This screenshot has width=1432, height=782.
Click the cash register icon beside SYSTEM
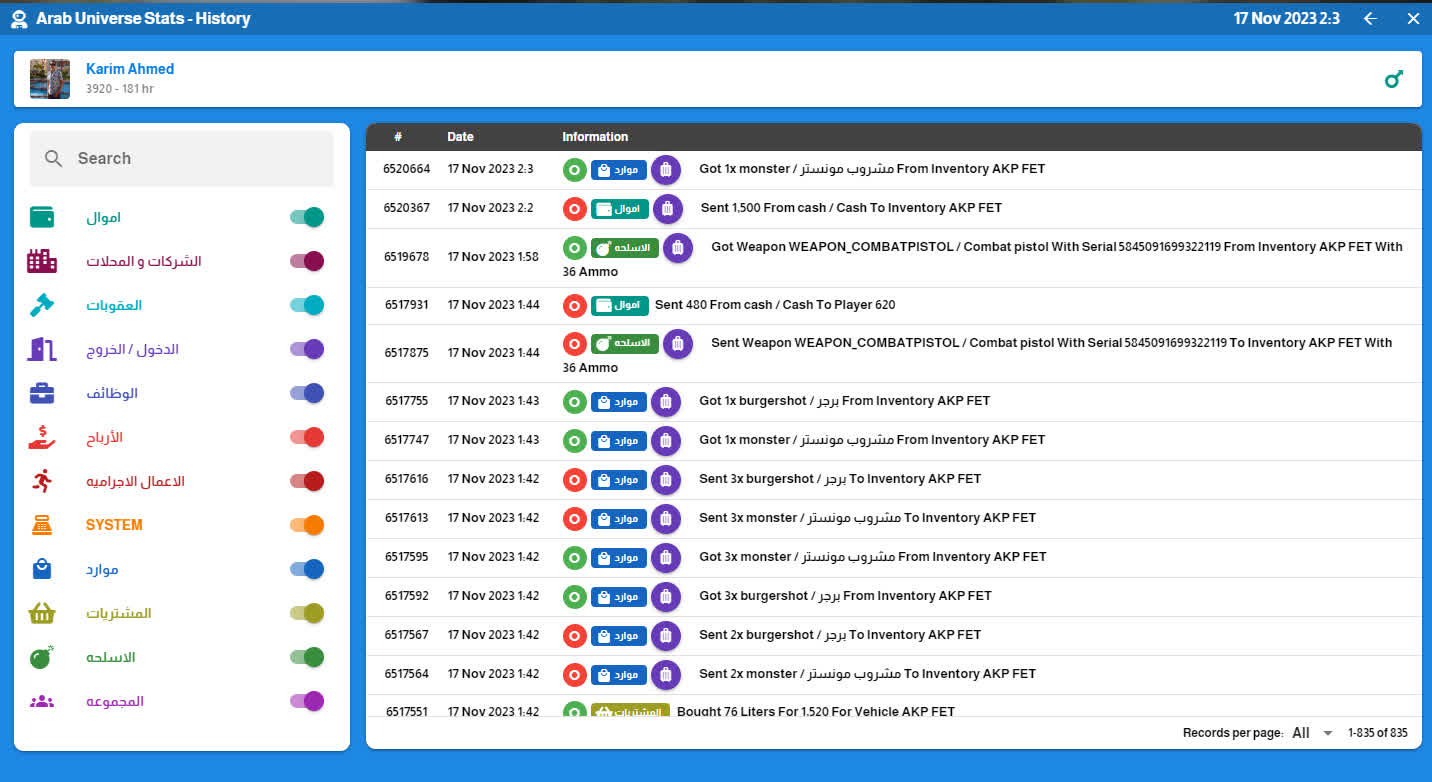pos(42,525)
